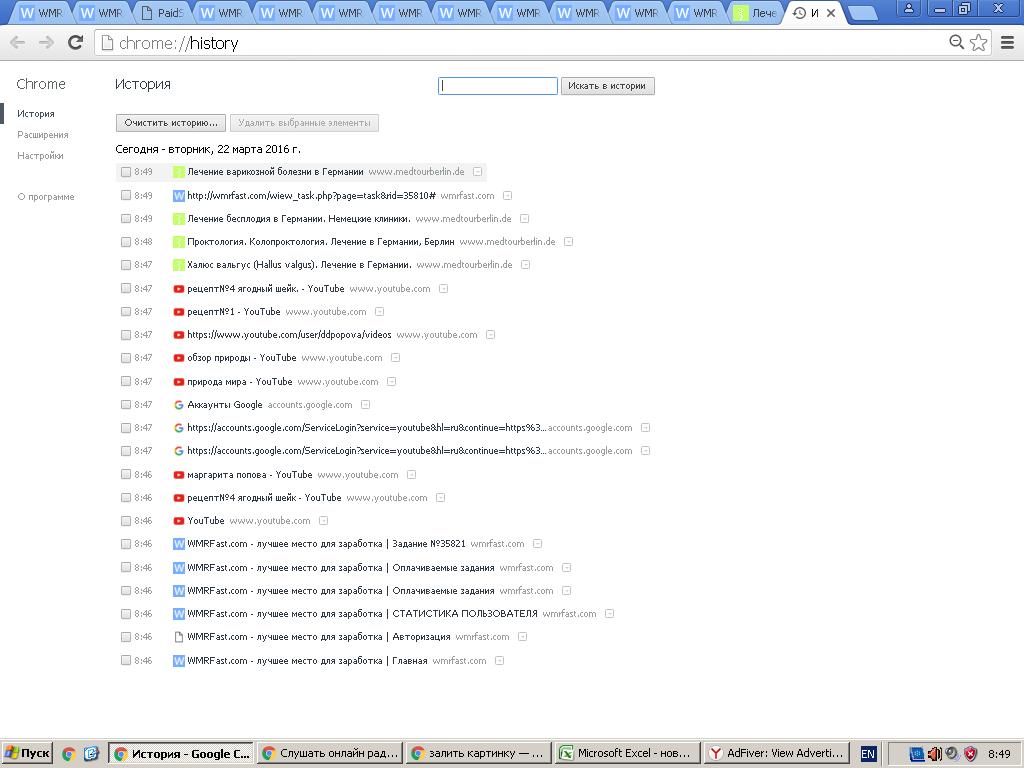This screenshot has width=1024, height=768.
Task: Open dropdown menu for Авторизация entry
Action: pyautogui.click(x=522, y=637)
